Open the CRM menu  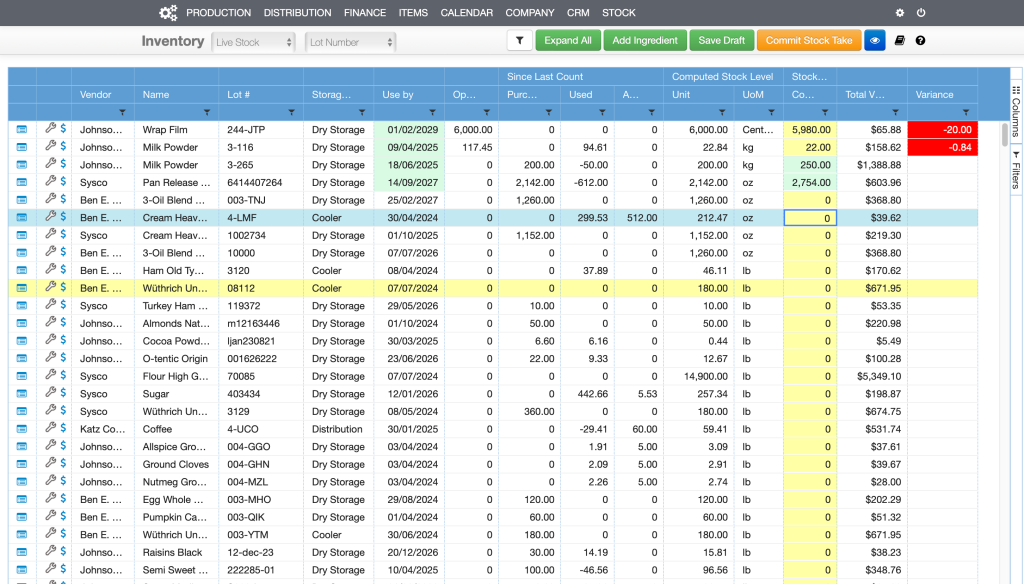[x=578, y=12]
